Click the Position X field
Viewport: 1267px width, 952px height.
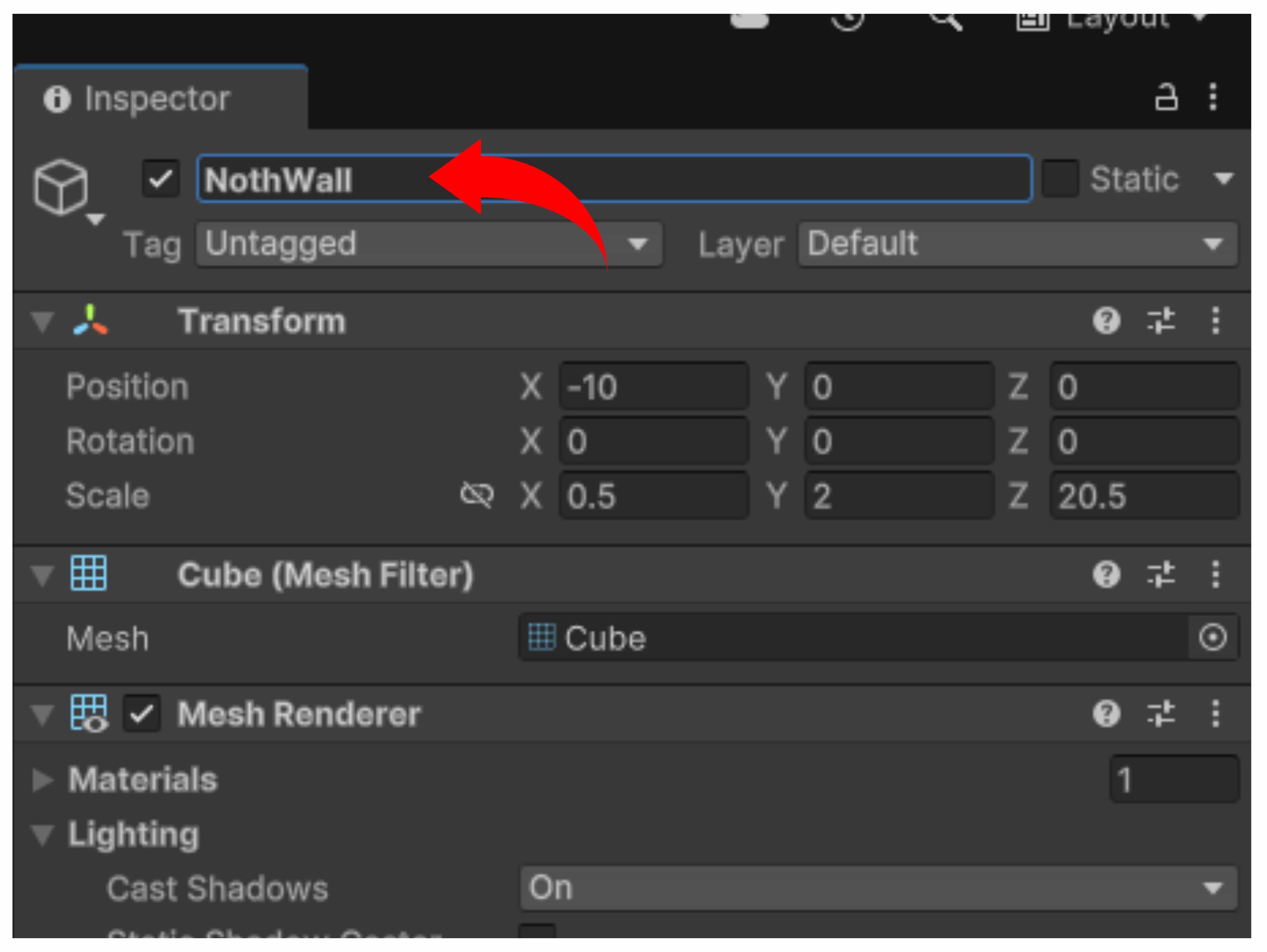point(654,386)
